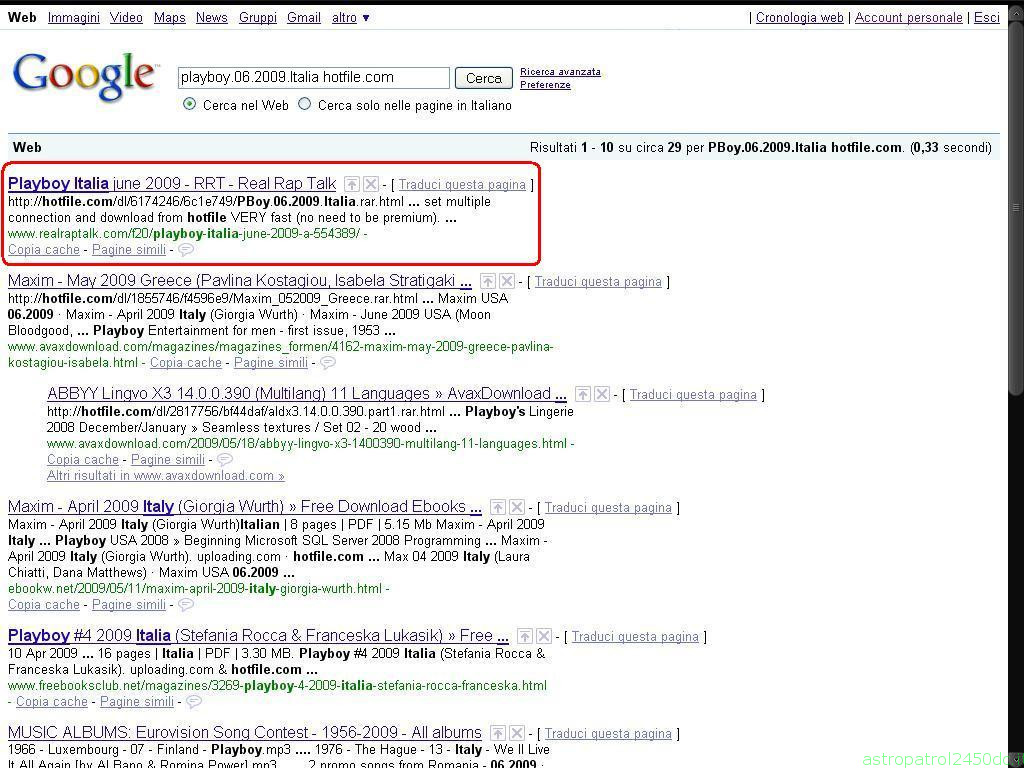Image resolution: width=1024 pixels, height=768 pixels.
Task: Click the Cerca search button
Action: point(484,78)
